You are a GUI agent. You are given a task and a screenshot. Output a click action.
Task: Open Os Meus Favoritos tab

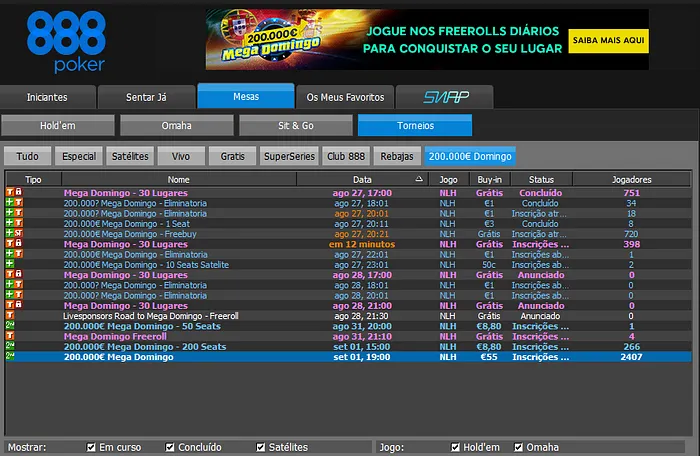pos(345,97)
